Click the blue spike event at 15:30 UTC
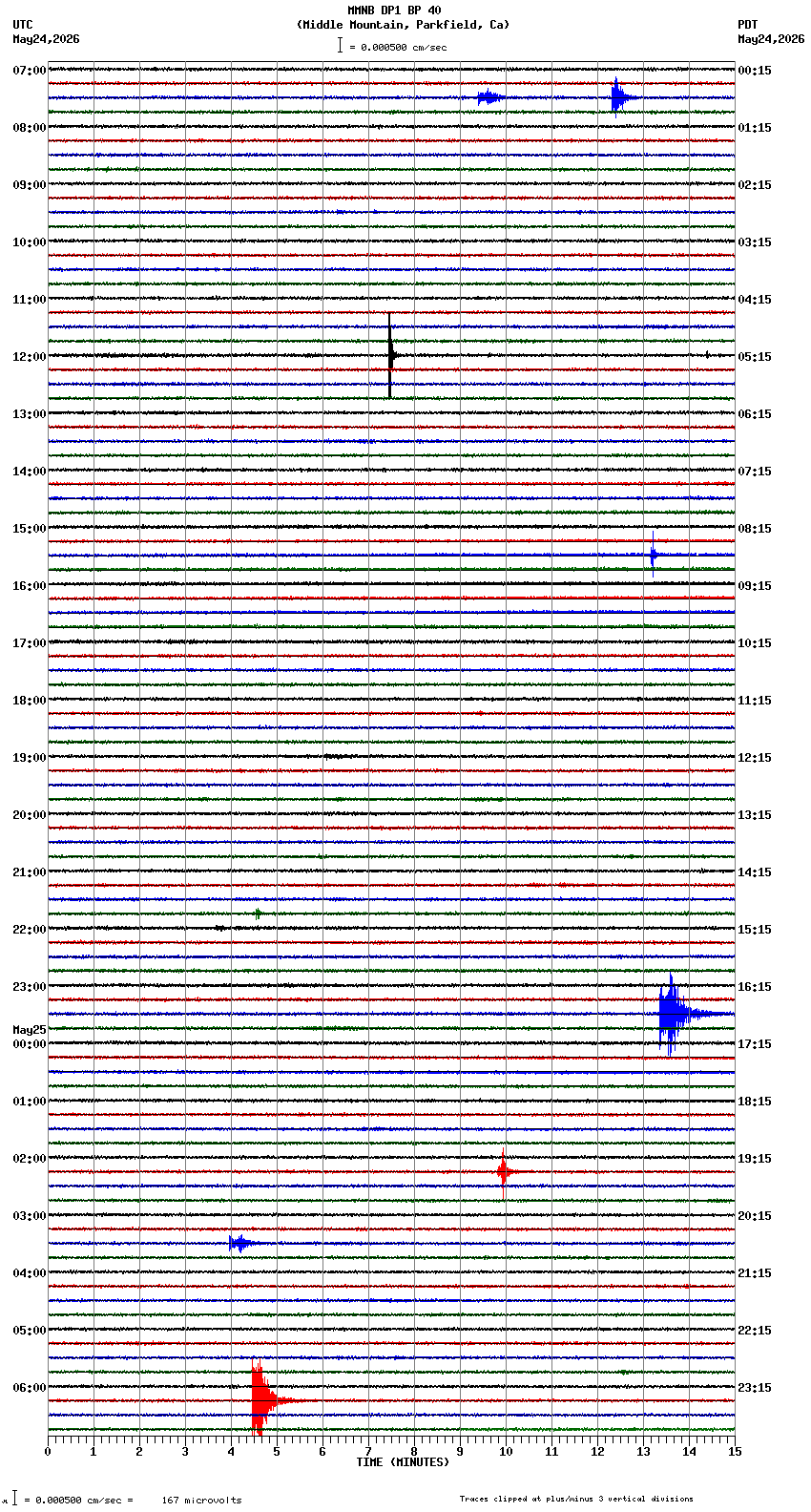 point(654,555)
